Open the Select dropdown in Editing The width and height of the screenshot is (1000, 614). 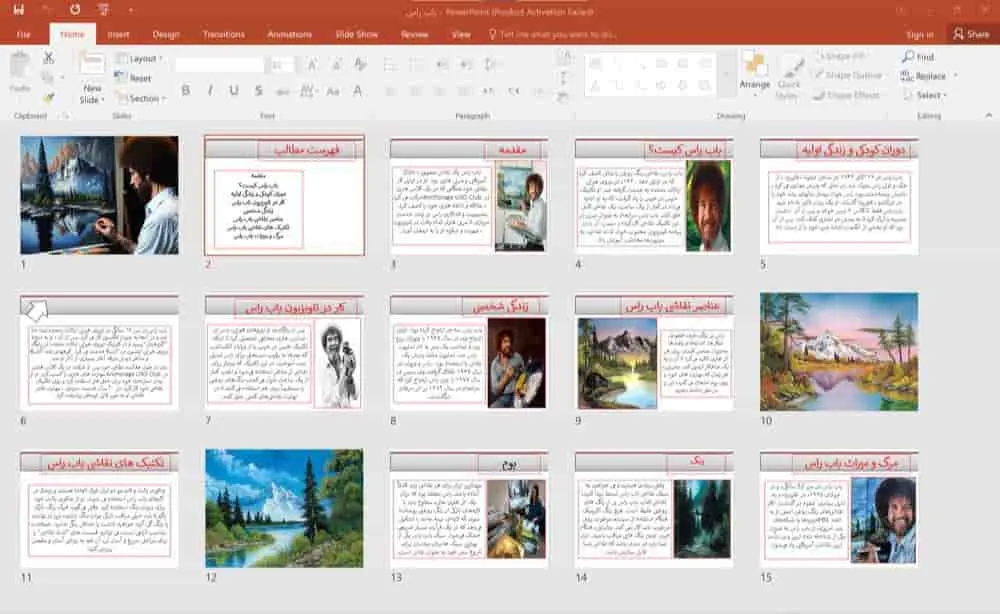point(928,95)
